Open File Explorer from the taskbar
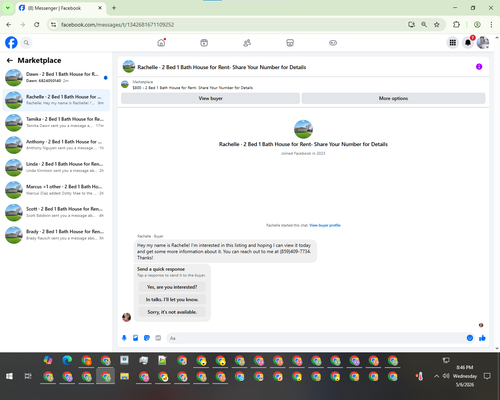This screenshot has width=500, height=400. pyautogui.click(x=125, y=377)
